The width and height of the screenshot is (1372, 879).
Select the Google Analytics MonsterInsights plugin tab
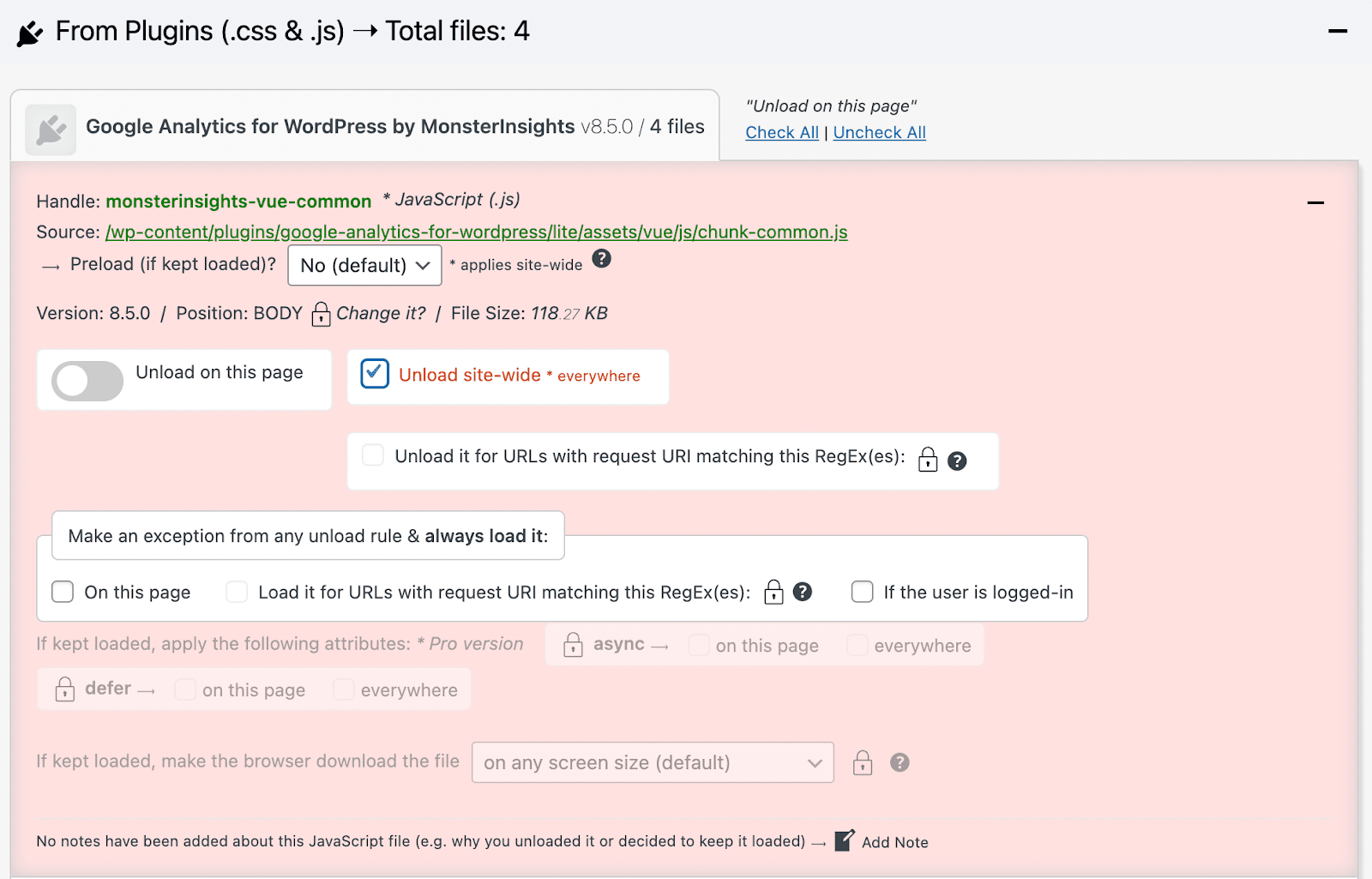click(x=365, y=126)
